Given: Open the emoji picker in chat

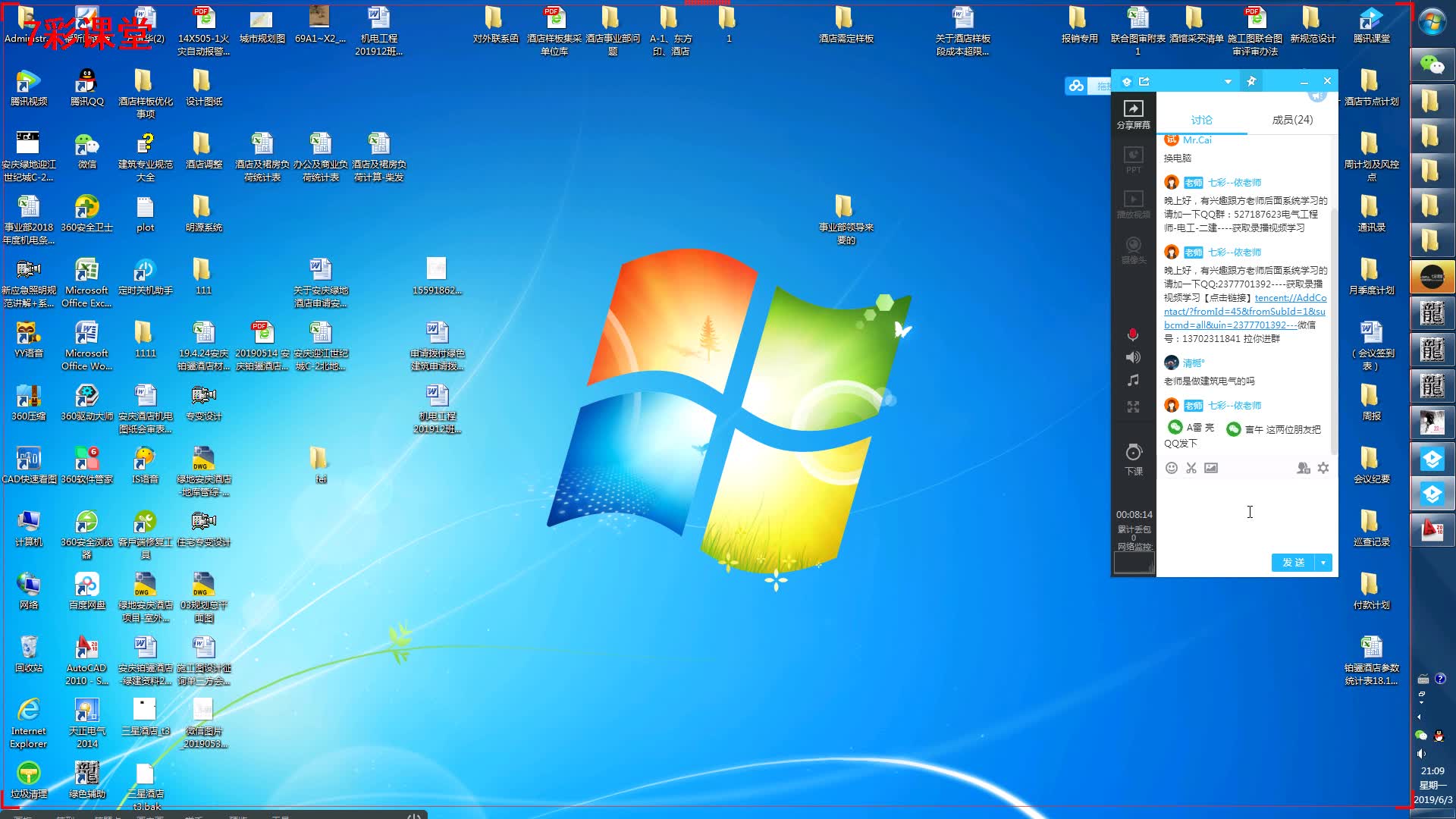Looking at the screenshot, I should pyautogui.click(x=1172, y=468).
